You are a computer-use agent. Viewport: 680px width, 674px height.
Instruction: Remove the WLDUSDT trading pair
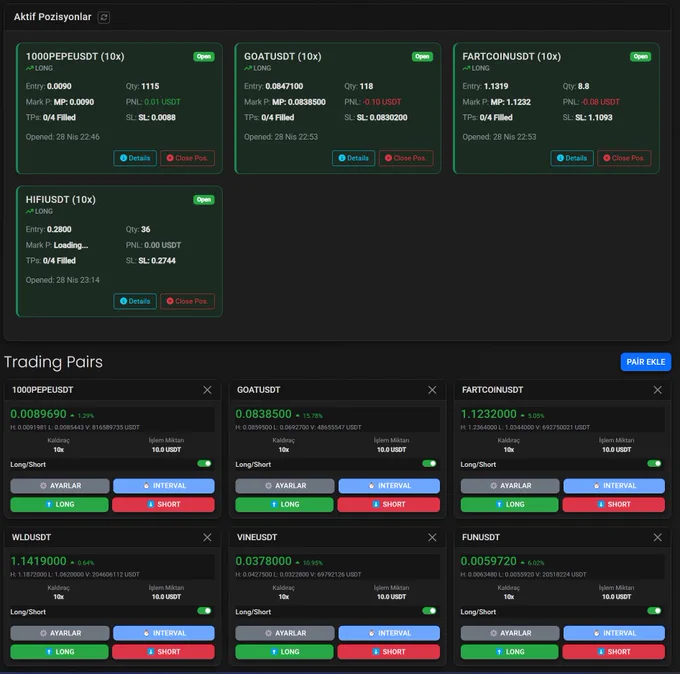207,537
